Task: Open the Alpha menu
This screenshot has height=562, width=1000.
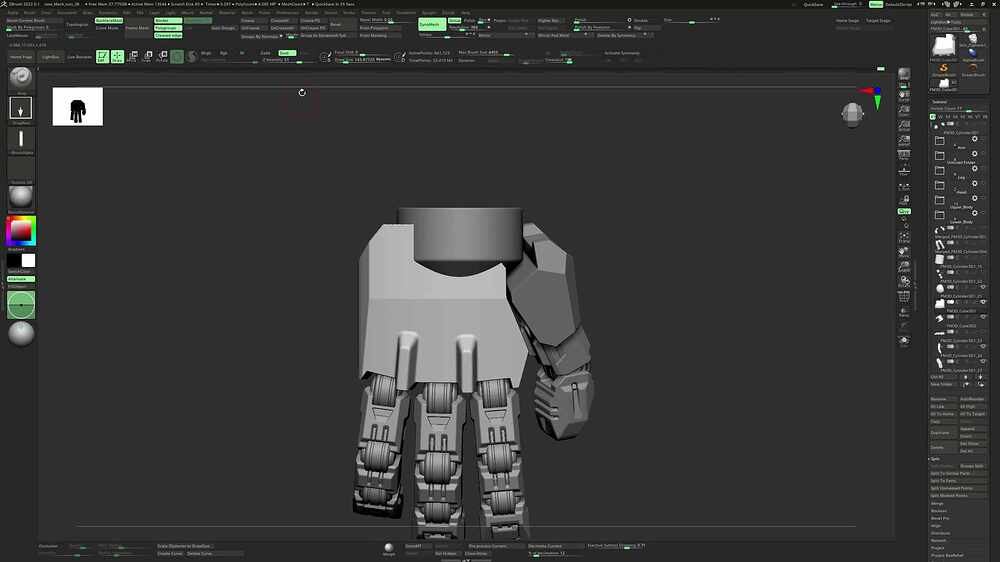Action: click(x=13, y=12)
